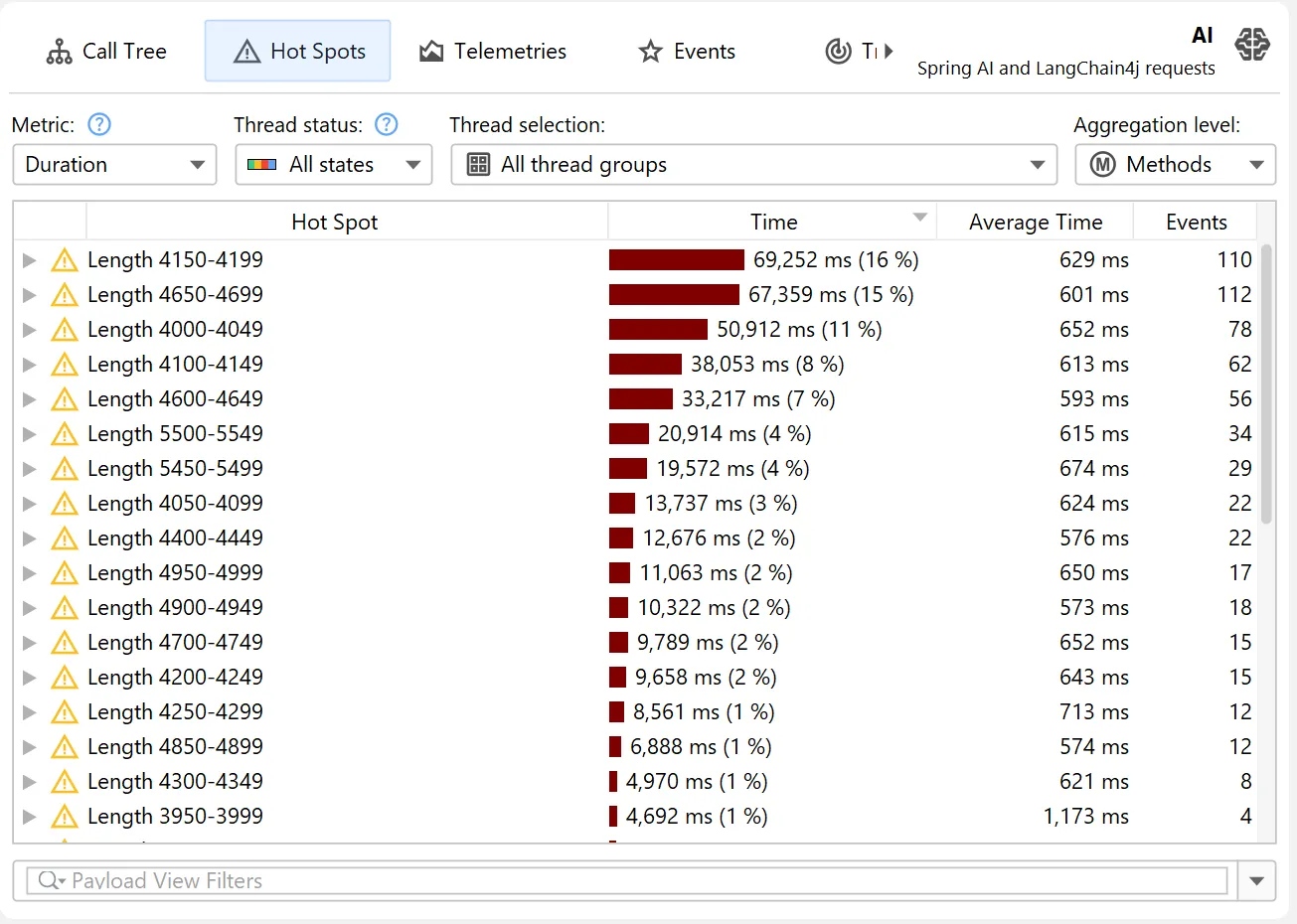Expand the Length 4100-4149 row
The image size is (1297, 924).
[x=30, y=365]
